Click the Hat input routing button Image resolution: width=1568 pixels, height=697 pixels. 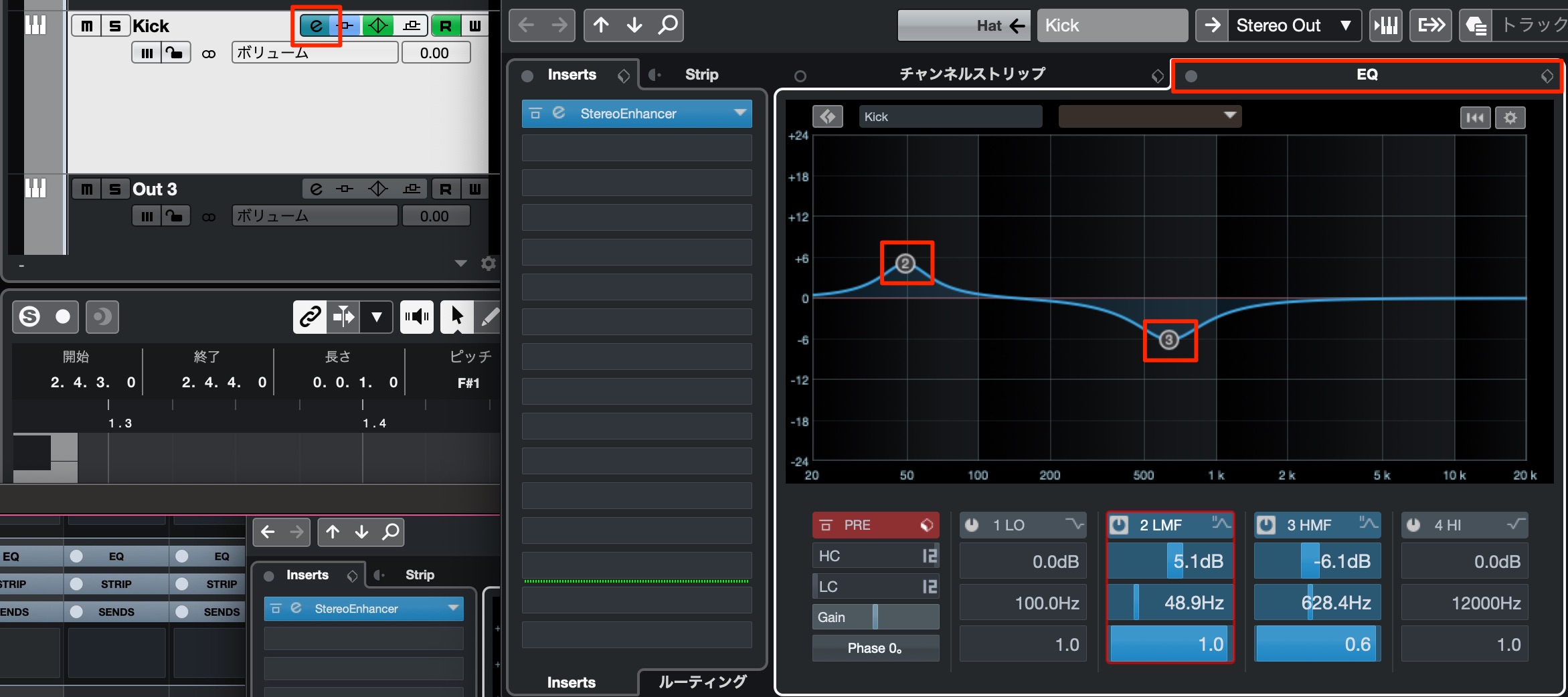tap(964, 25)
